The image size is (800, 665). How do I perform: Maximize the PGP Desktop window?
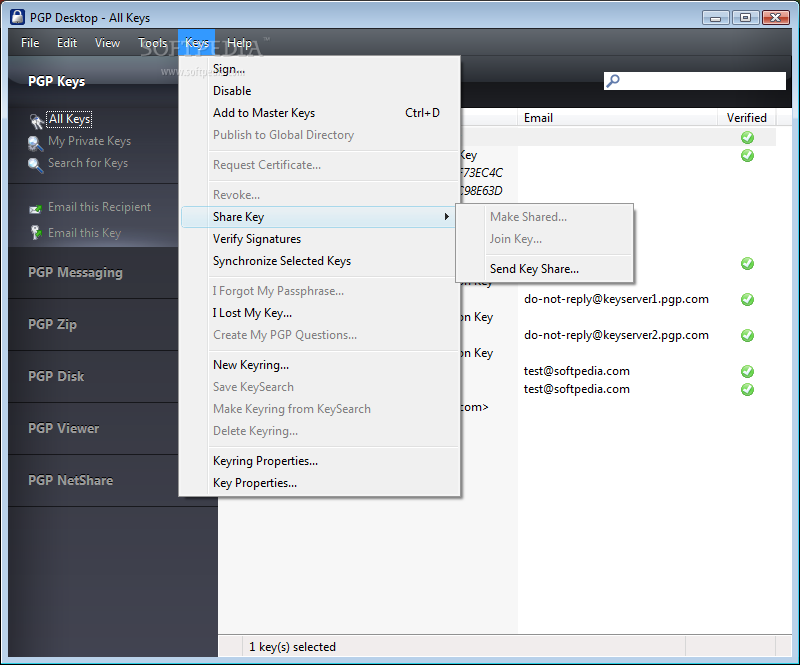point(745,18)
